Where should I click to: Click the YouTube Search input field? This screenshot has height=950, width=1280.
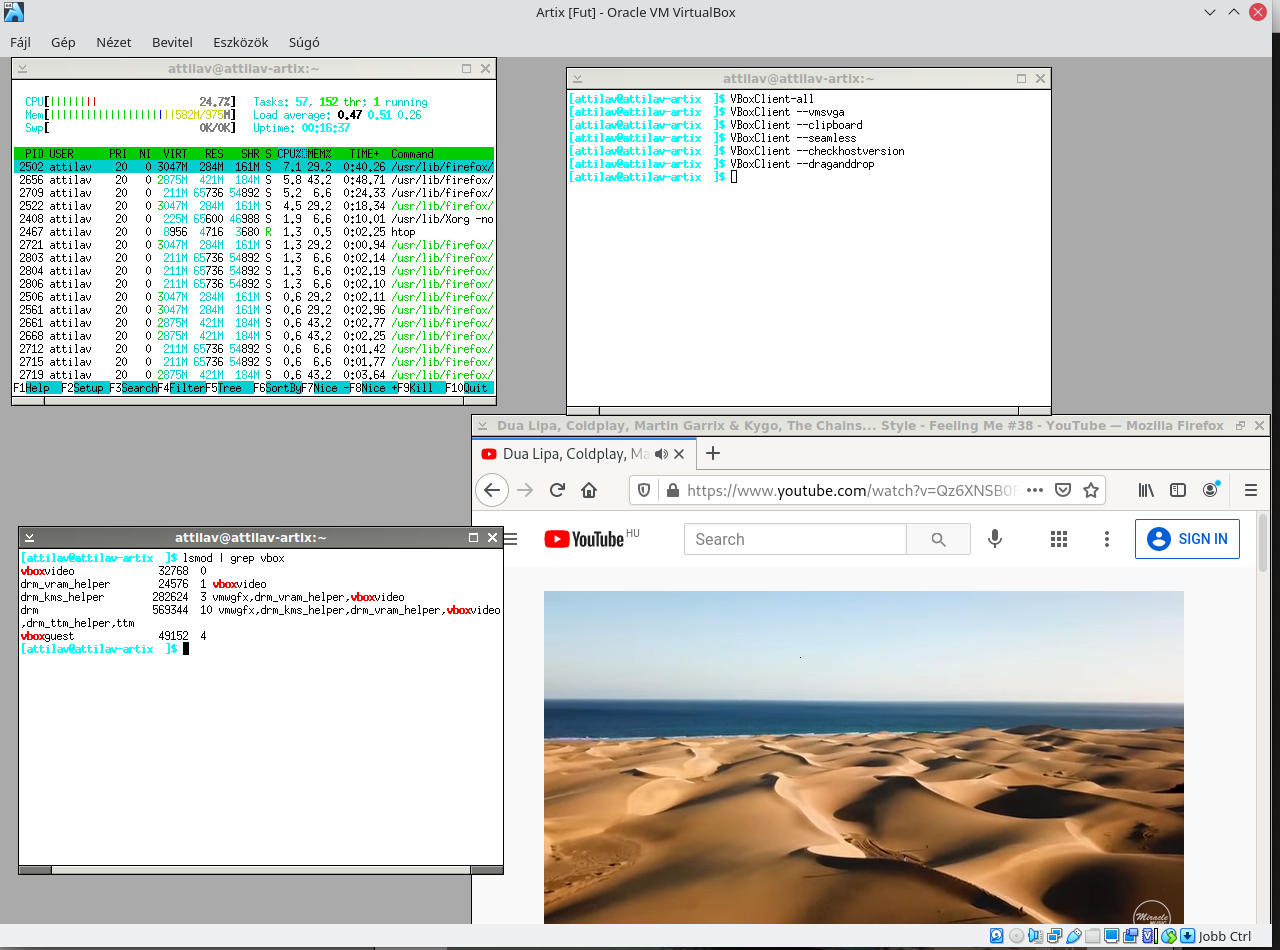click(x=795, y=539)
